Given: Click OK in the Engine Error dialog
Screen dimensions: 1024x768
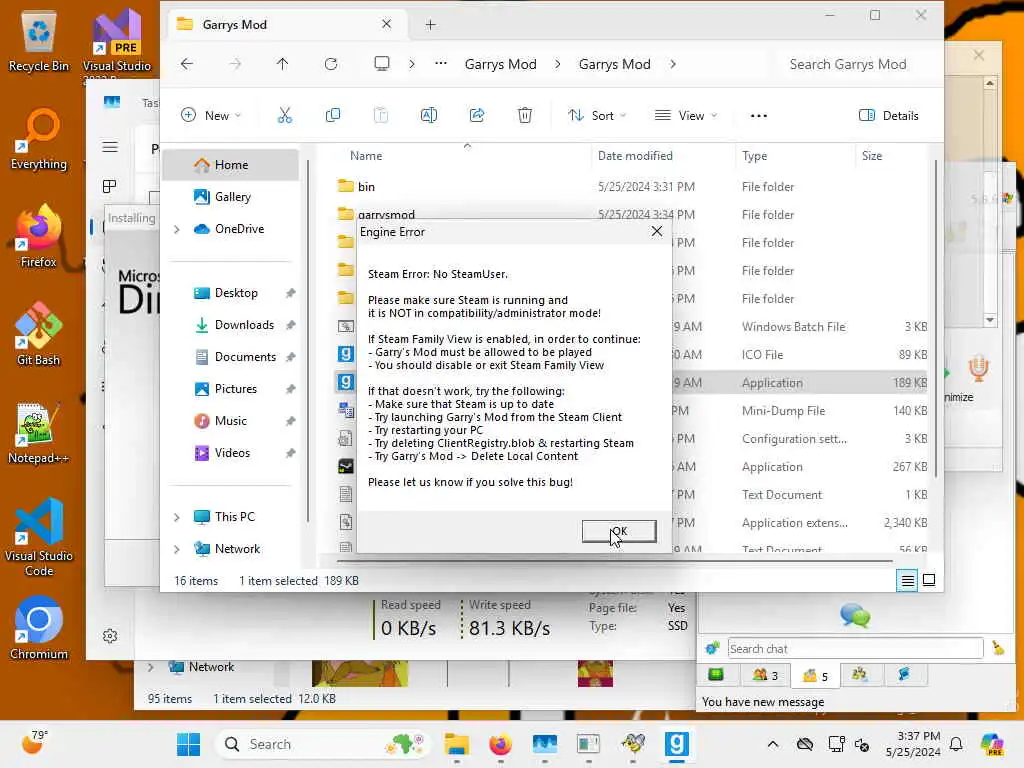Looking at the screenshot, I should click(618, 531).
